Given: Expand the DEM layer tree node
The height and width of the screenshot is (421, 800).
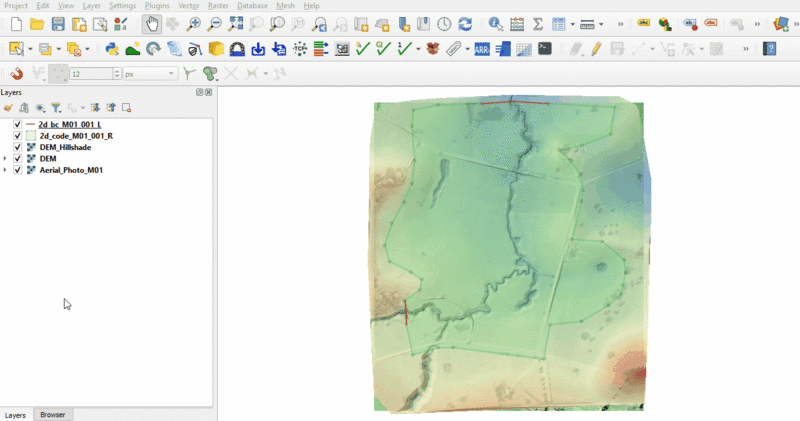Looking at the screenshot, I should (7, 159).
